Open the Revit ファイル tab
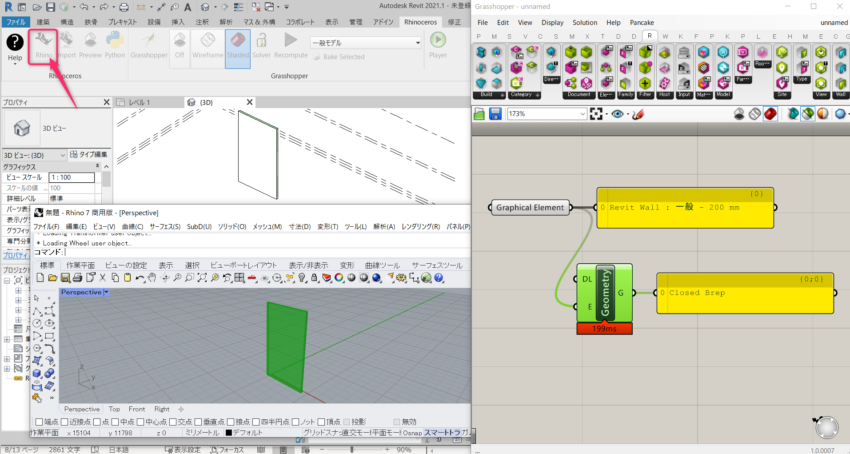The image size is (850, 454). (16, 22)
